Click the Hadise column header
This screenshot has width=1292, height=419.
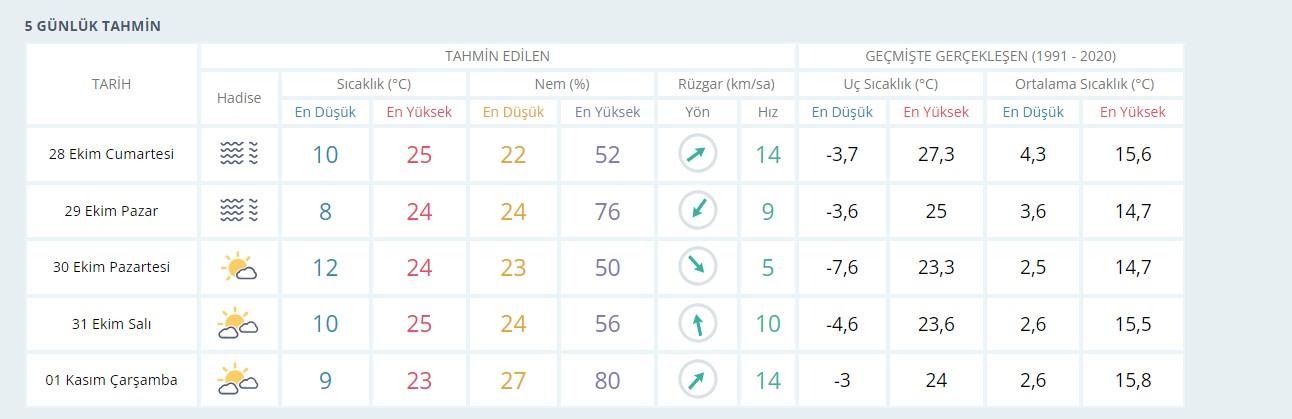pos(239,98)
